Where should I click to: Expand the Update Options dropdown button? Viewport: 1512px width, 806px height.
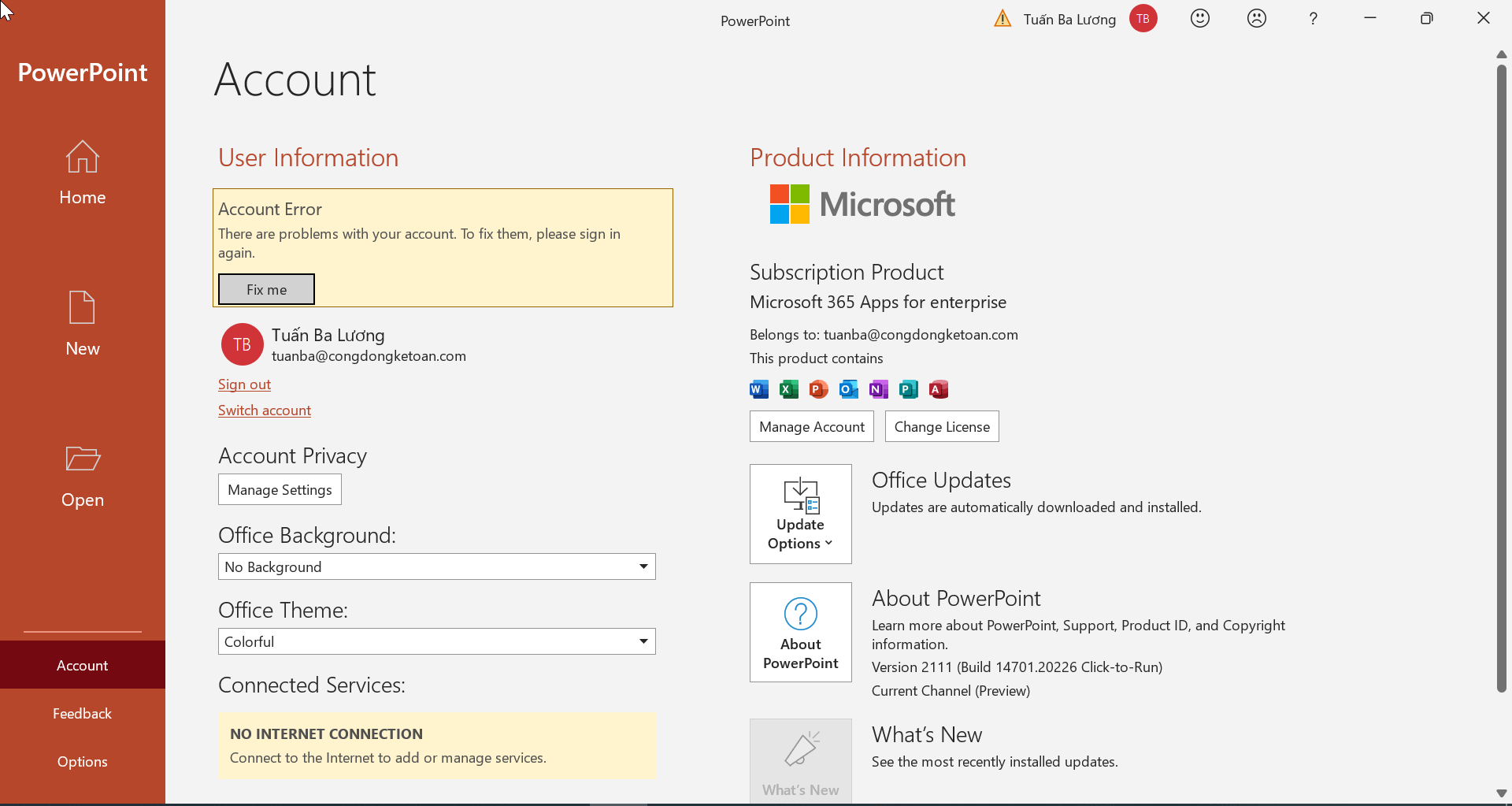point(801,514)
